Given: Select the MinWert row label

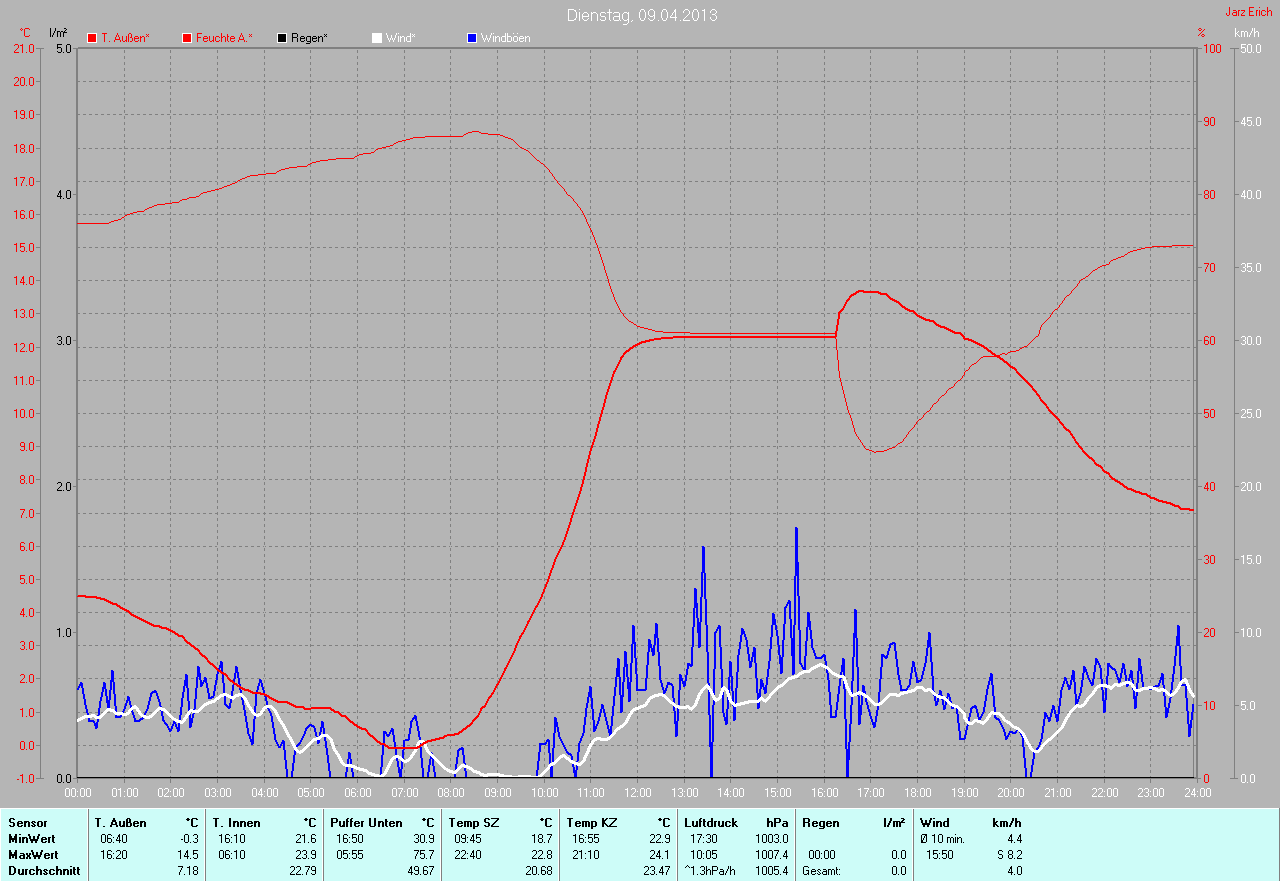Looking at the screenshot, I should pos(32,839).
